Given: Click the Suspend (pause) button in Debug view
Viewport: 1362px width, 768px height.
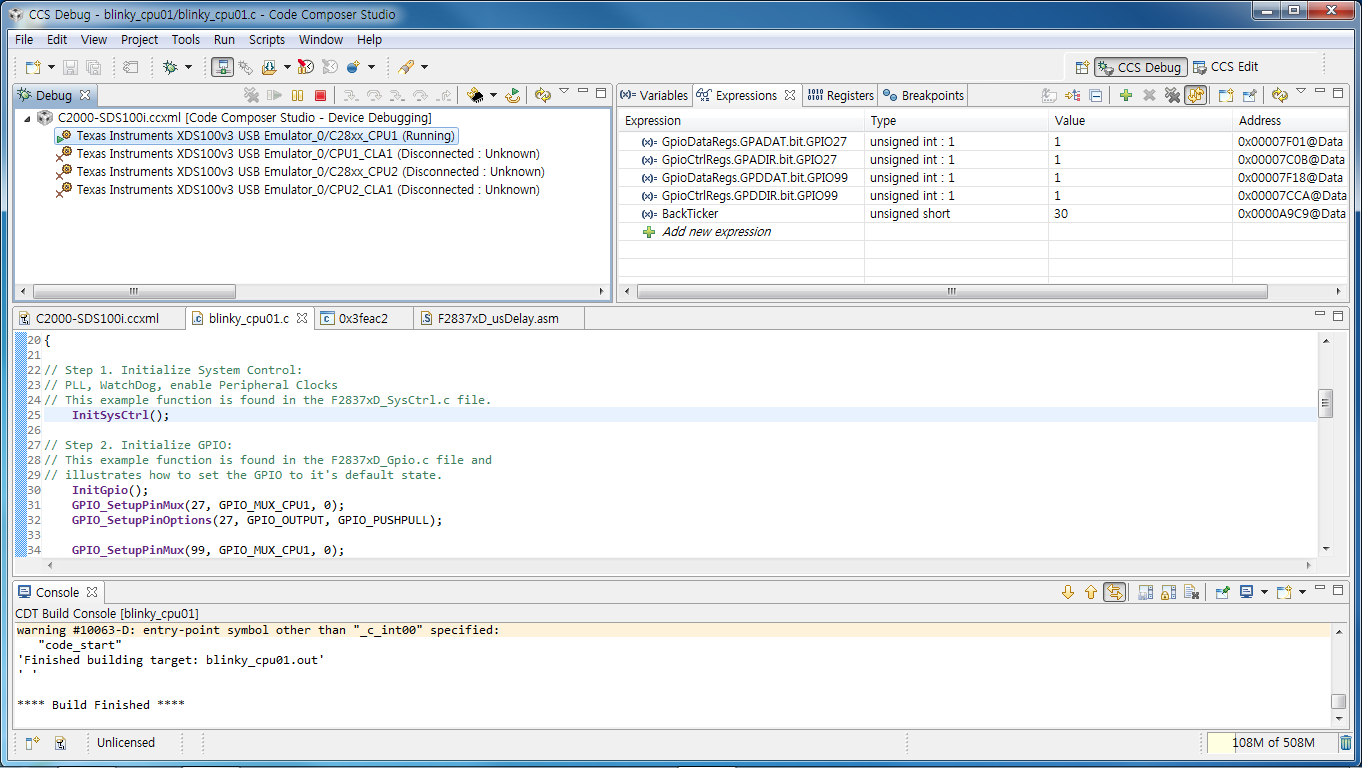Looking at the screenshot, I should 297,95.
